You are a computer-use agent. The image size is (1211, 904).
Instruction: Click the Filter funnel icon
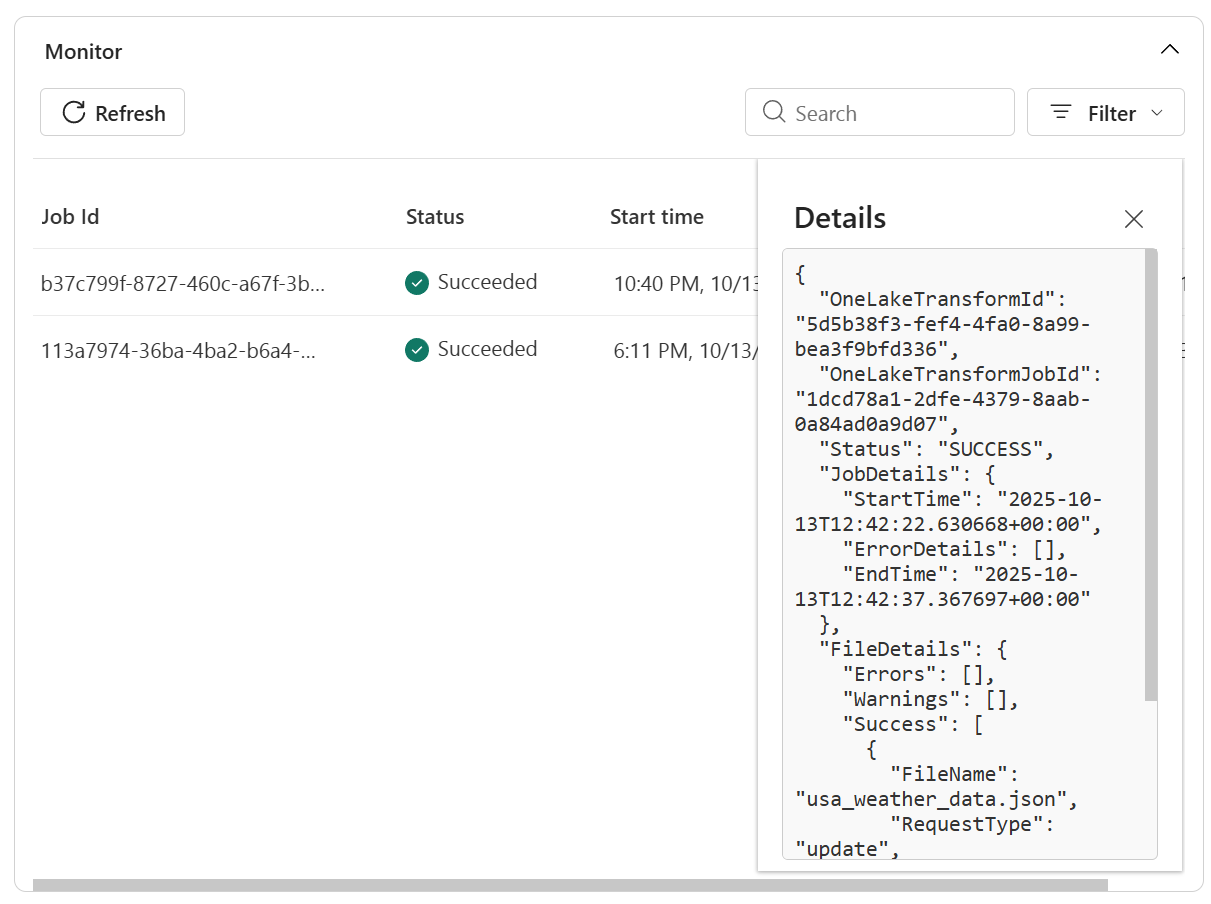coord(1060,112)
